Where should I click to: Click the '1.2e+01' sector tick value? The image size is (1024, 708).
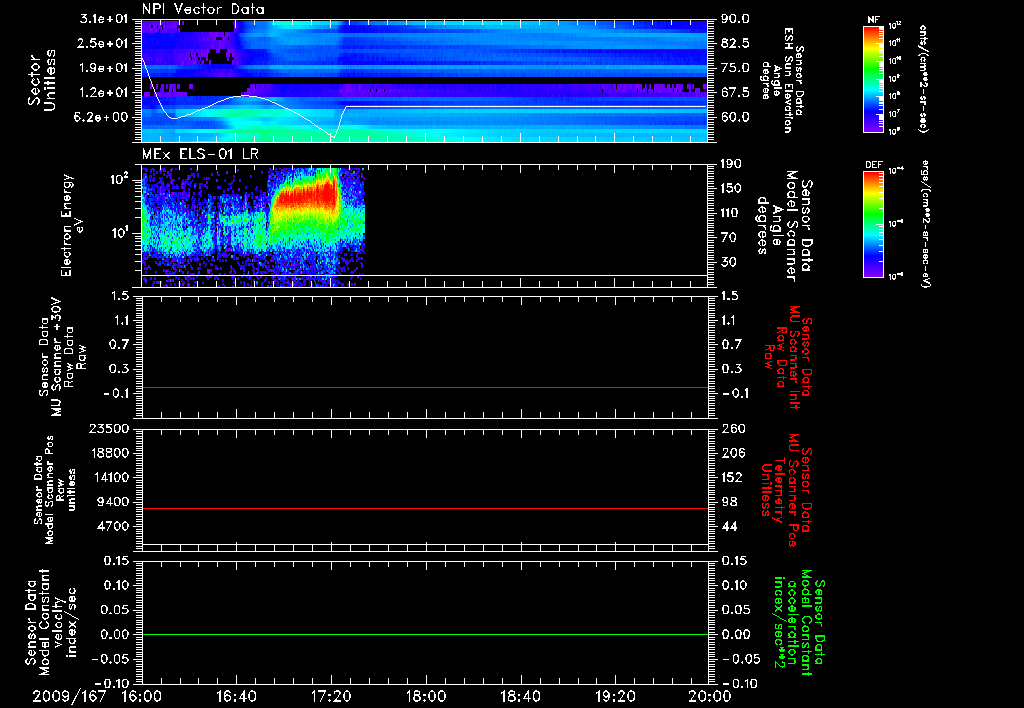click(103, 93)
